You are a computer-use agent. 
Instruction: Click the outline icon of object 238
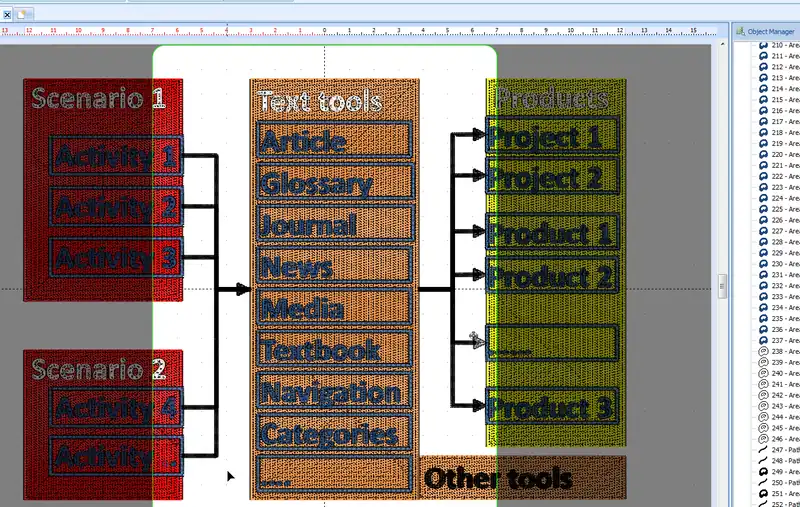[763, 352]
